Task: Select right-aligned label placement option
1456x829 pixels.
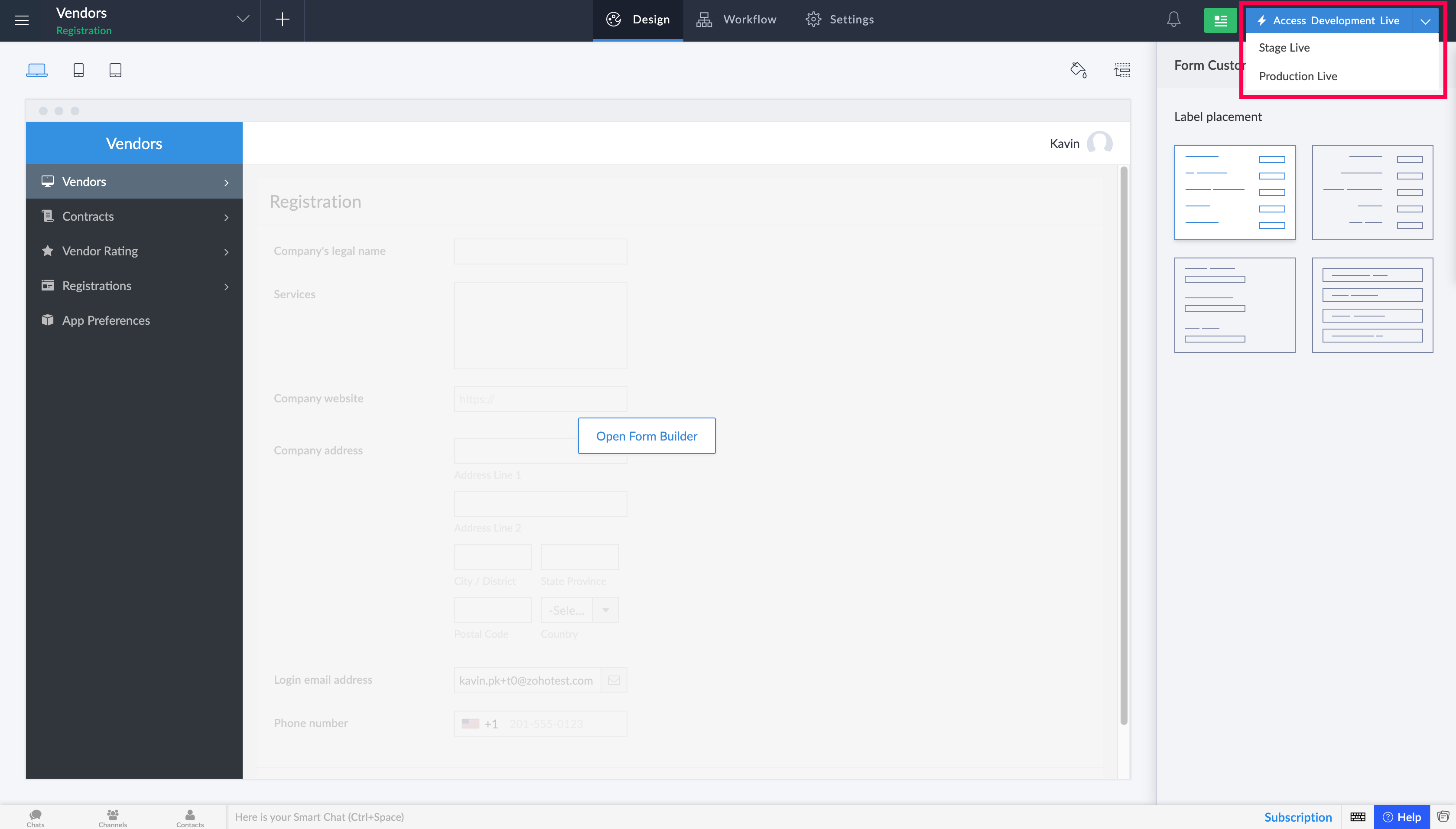Action: (1372, 193)
